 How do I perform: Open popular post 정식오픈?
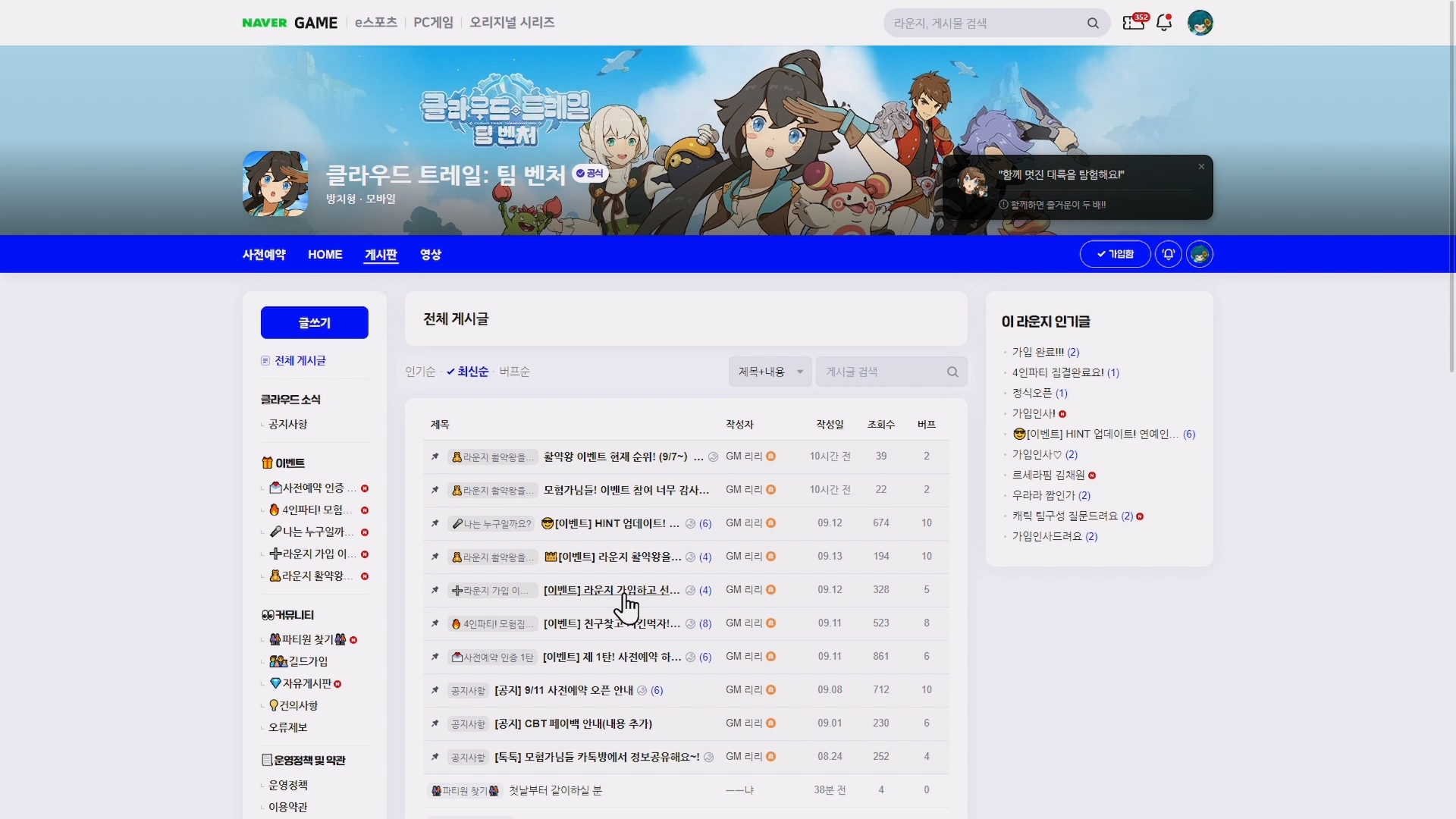(x=1032, y=394)
